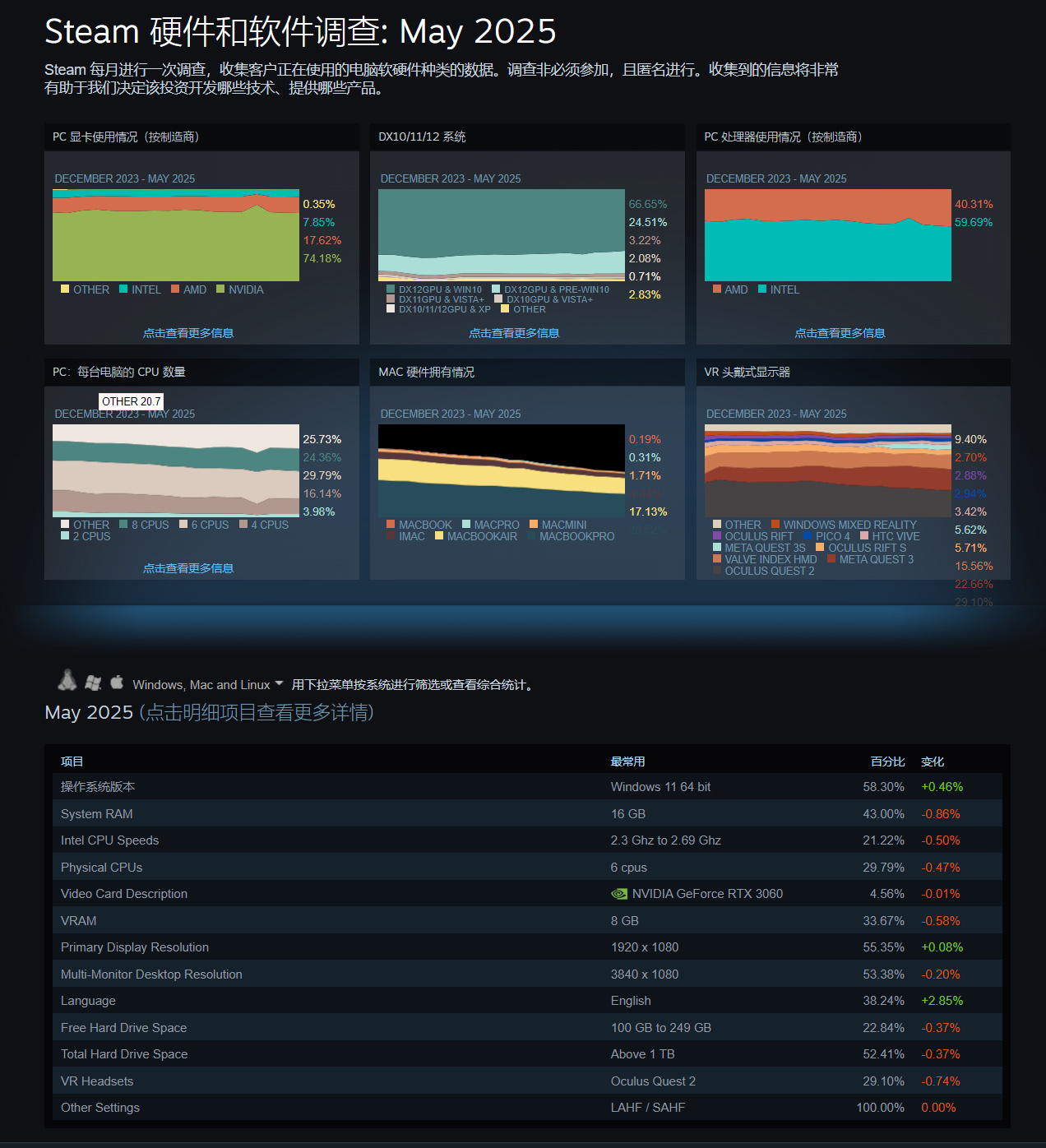This screenshot has width=1046, height=1148.
Task: Click the MACBOOKAIR legend swatch
Action: tap(439, 535)
